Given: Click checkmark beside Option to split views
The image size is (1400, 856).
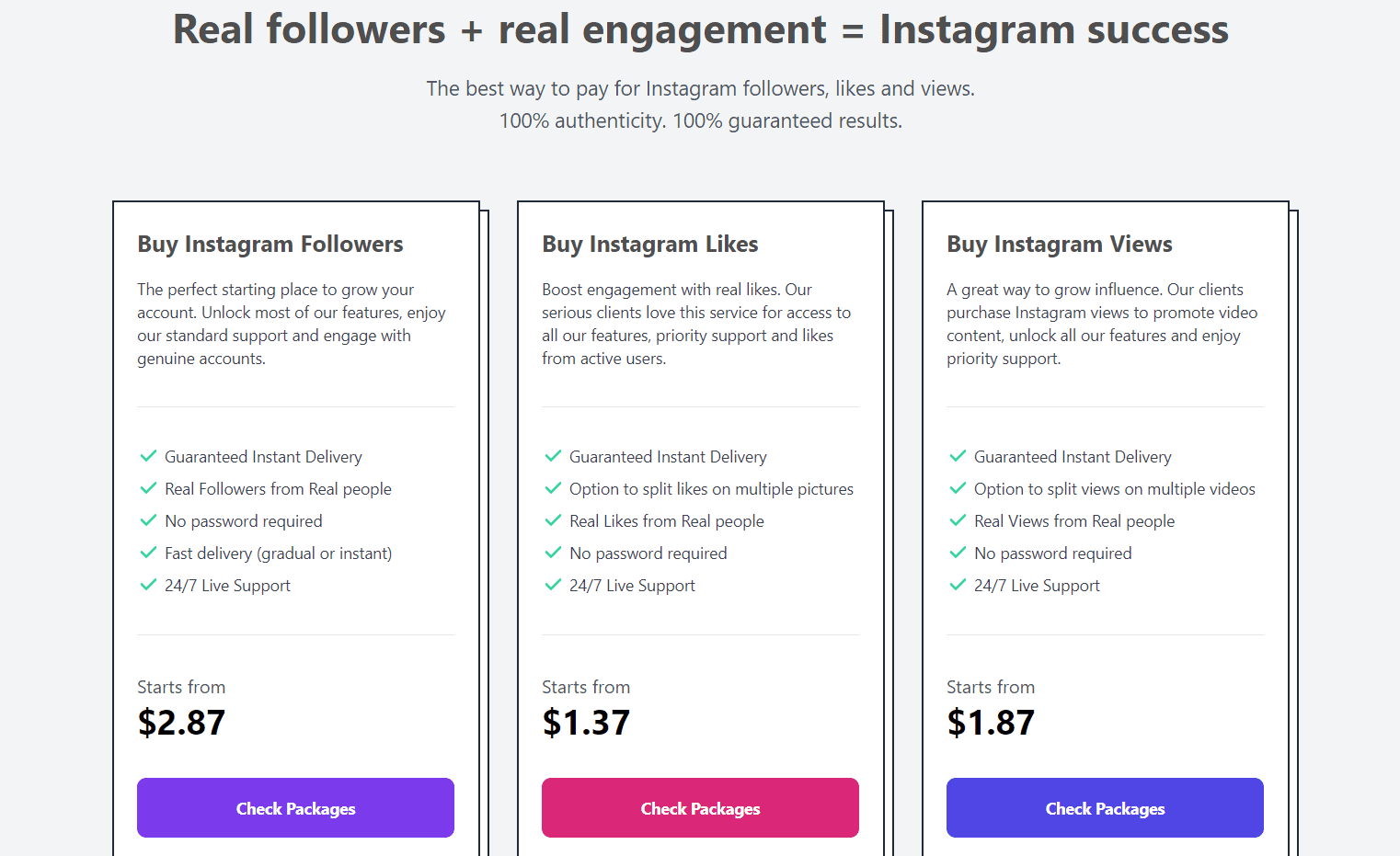Looking at the screenshot, I should 958,488.
